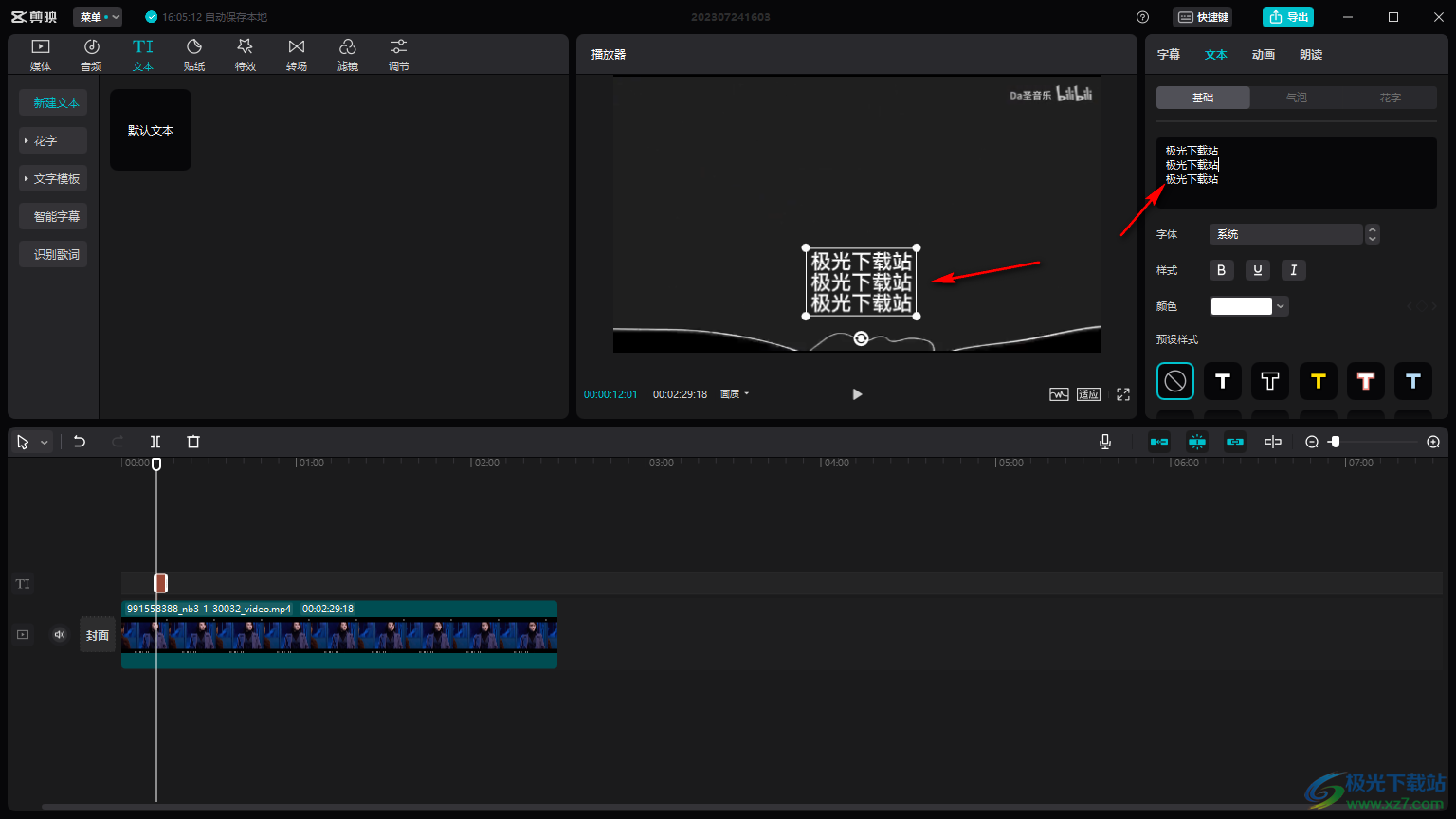Toggle auto-snapping on the timeline
1456x819 pixels.
point(1197,442)
